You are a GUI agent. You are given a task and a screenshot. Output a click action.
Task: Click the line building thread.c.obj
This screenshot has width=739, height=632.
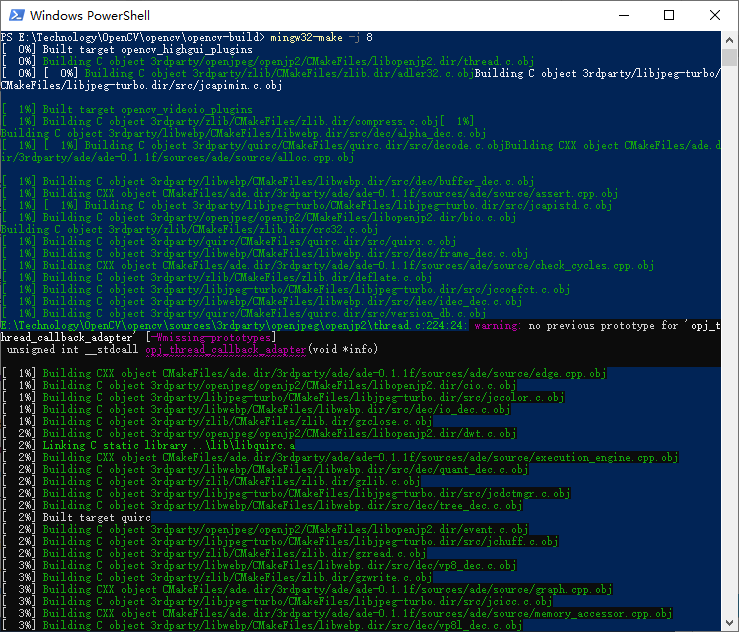[x=268, y=61]
